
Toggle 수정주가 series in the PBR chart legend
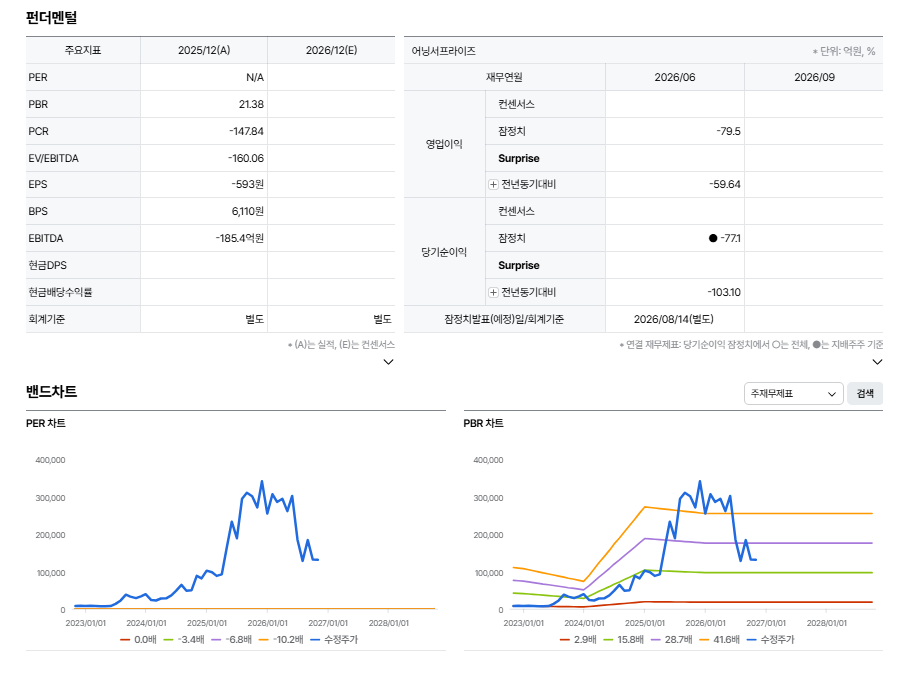[771, 639]
